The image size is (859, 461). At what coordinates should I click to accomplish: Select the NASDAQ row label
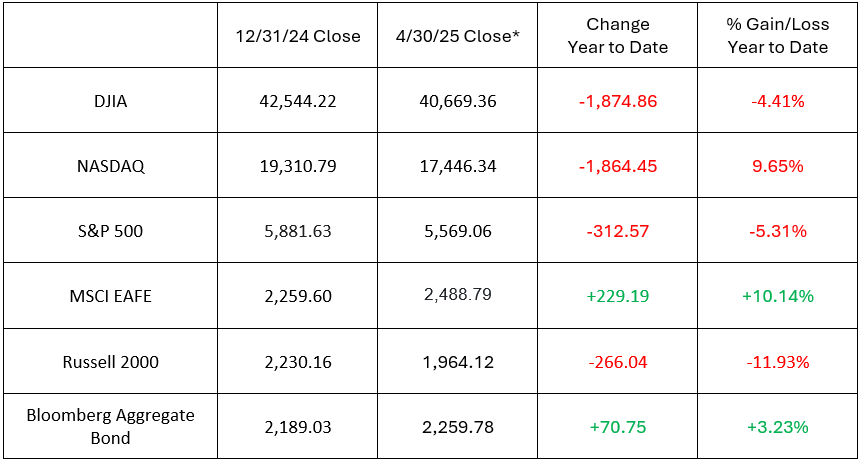pos(110,166)
